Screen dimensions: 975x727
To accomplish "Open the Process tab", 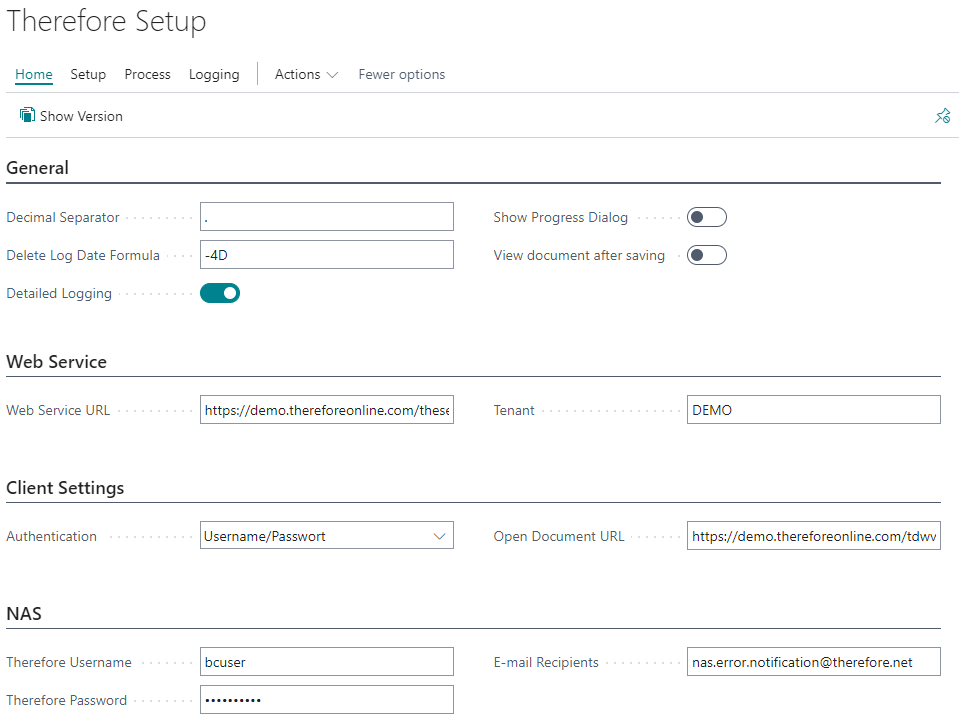I will [x=147, y=75].
